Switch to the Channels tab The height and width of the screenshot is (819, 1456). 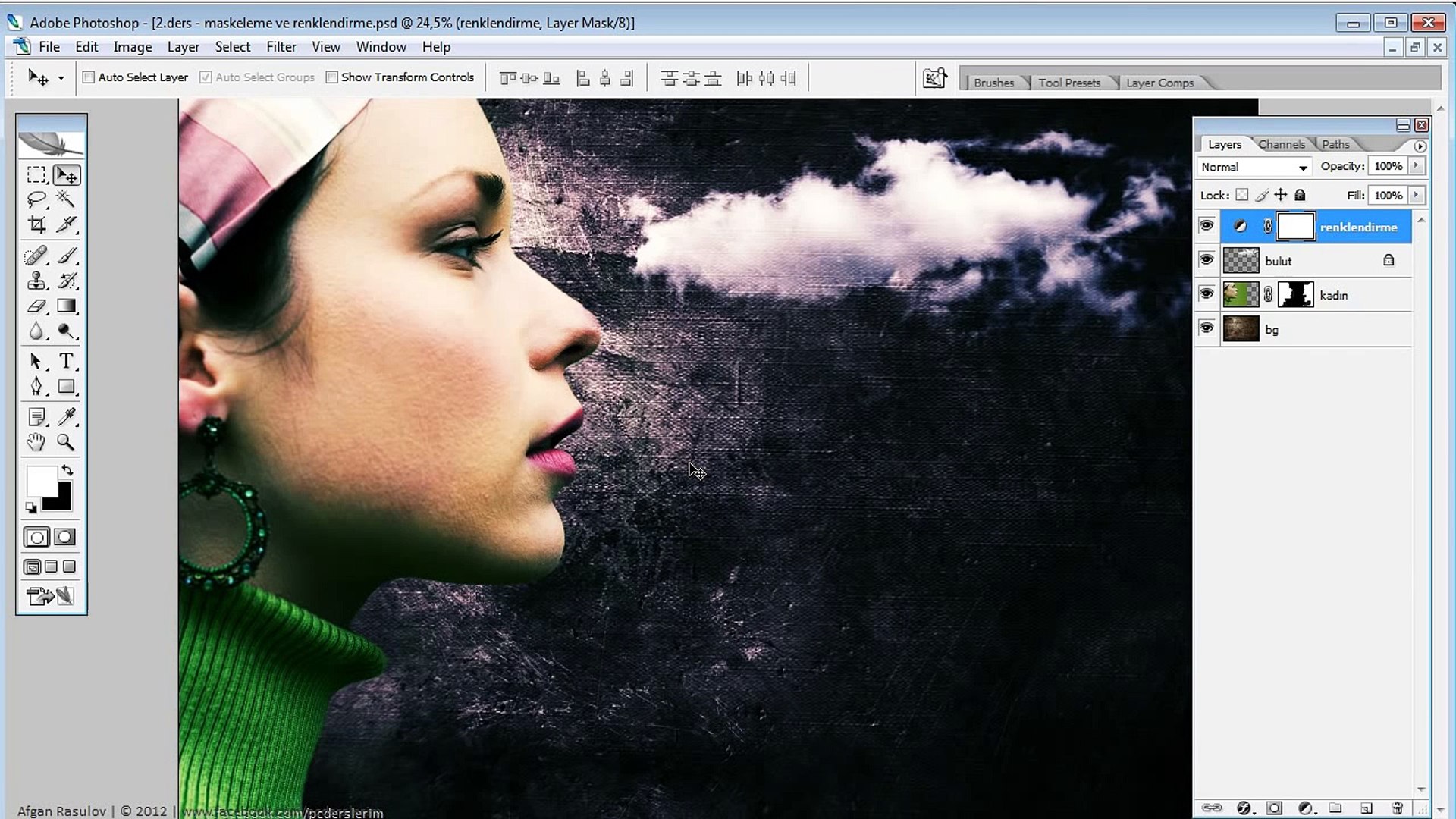[1282, 144]
